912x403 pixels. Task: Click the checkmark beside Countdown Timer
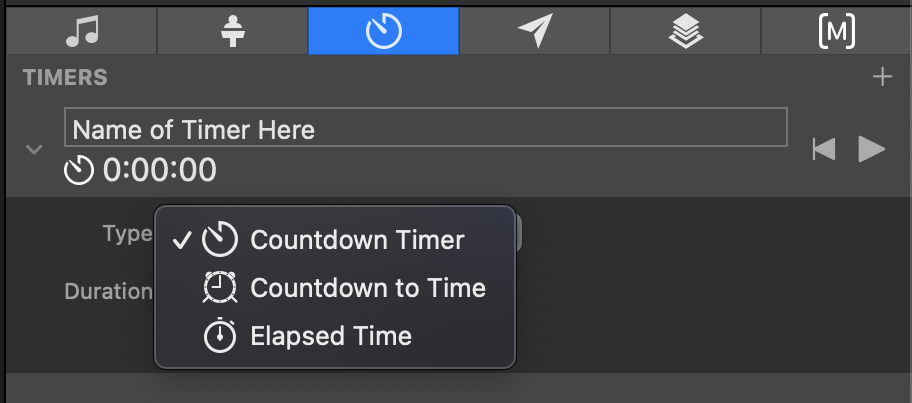click(181, 240)
